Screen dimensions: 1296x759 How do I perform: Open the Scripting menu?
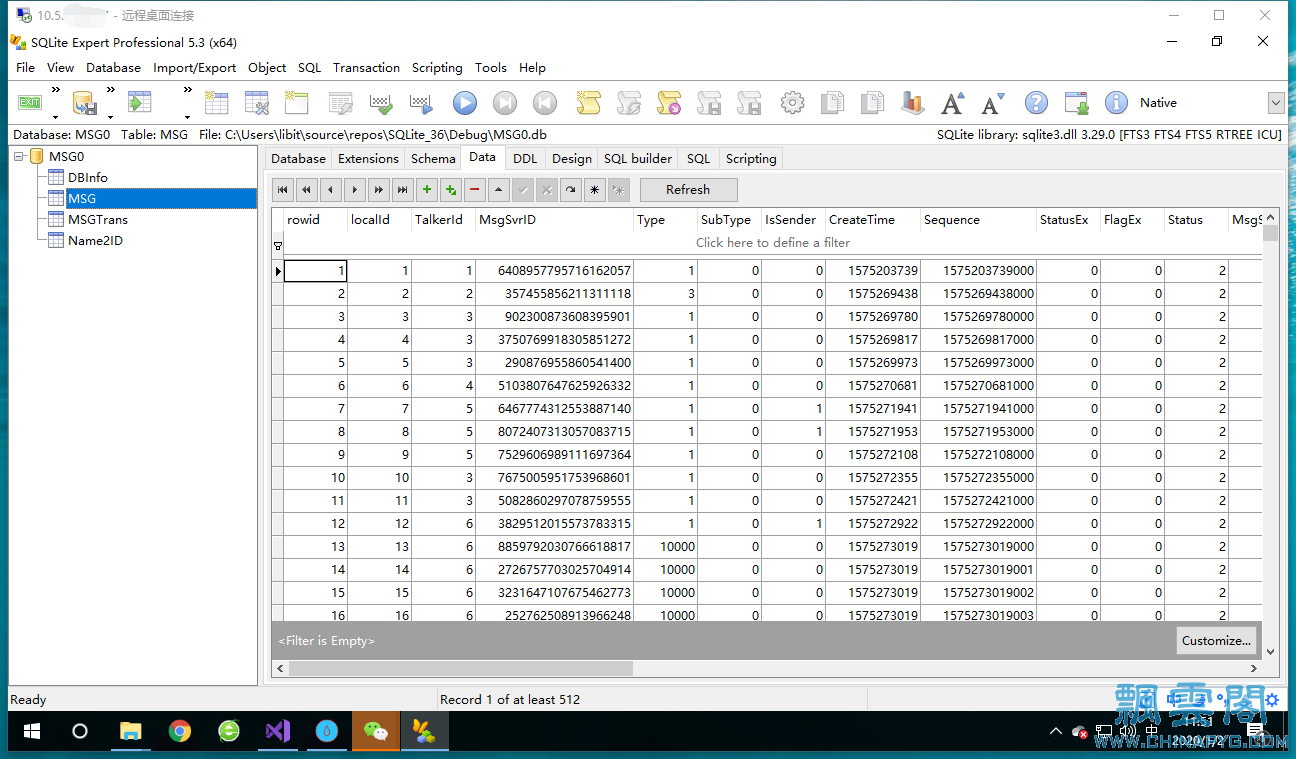click(437, 68)
